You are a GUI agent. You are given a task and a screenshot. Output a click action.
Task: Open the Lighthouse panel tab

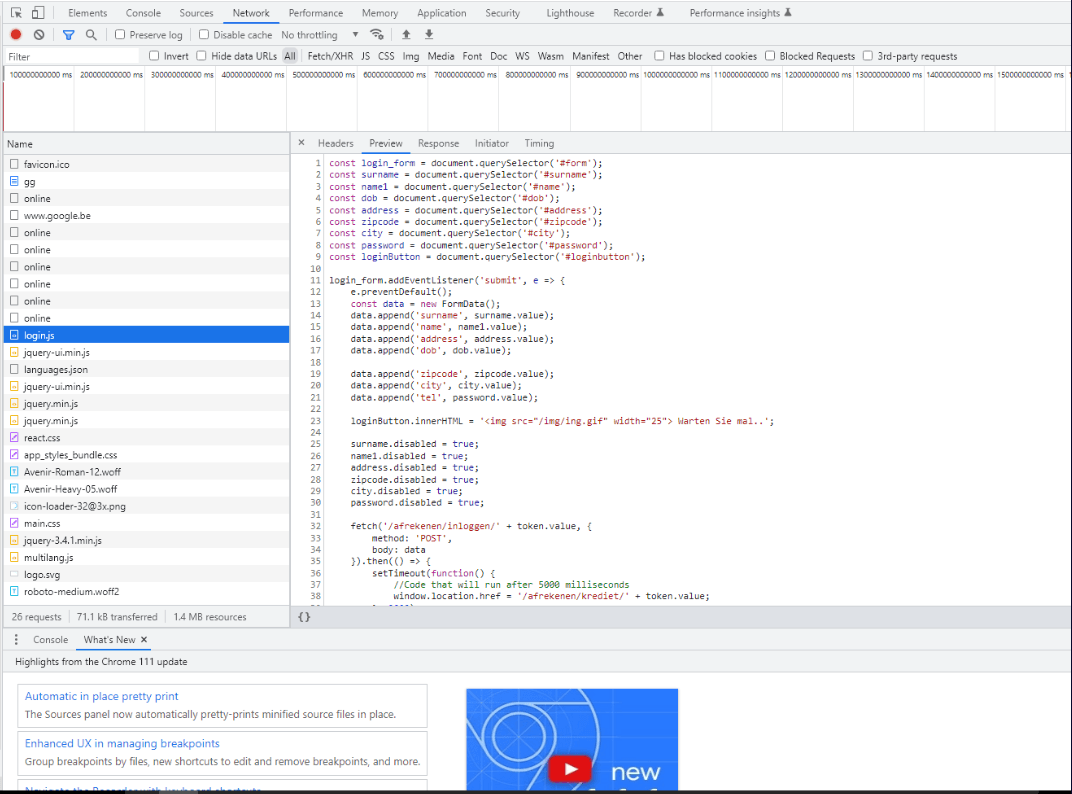pos(570,13)
